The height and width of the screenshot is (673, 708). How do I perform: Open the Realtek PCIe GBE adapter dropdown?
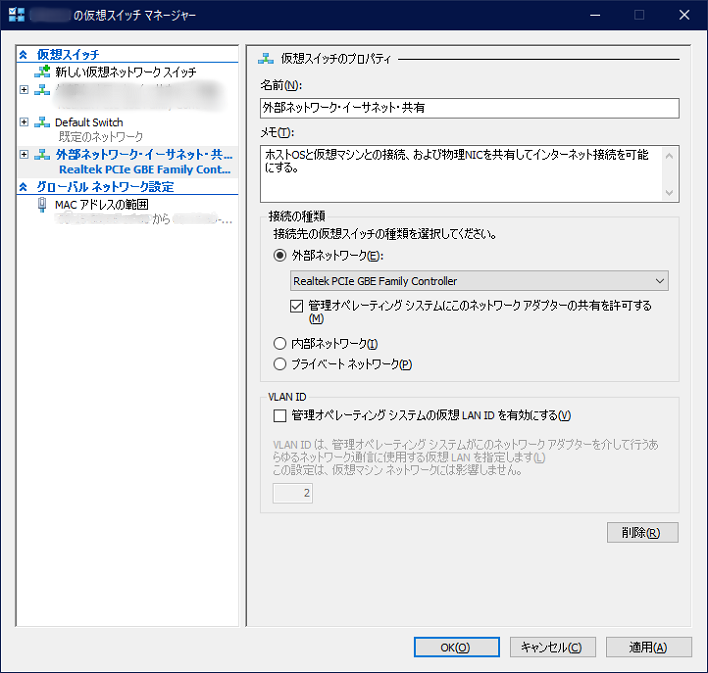click(479, 281)
